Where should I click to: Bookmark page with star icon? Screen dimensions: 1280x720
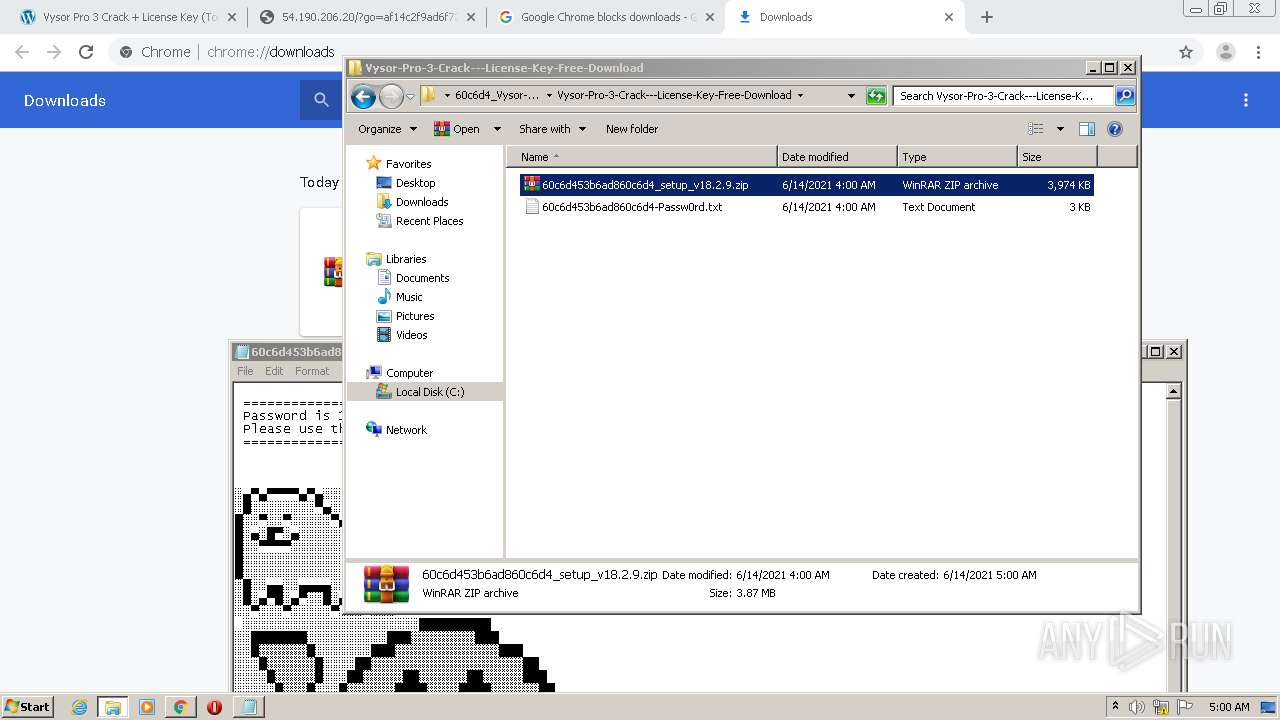coord(1186,52)
